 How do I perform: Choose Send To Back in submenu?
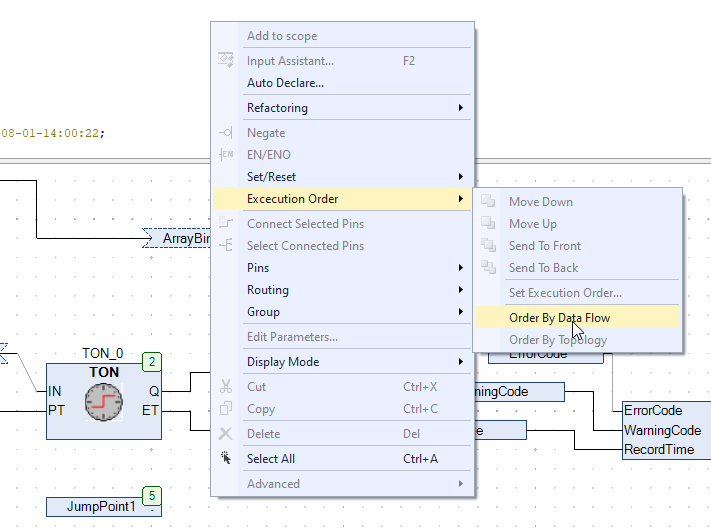pyautogui.click(x=577, y=268)
